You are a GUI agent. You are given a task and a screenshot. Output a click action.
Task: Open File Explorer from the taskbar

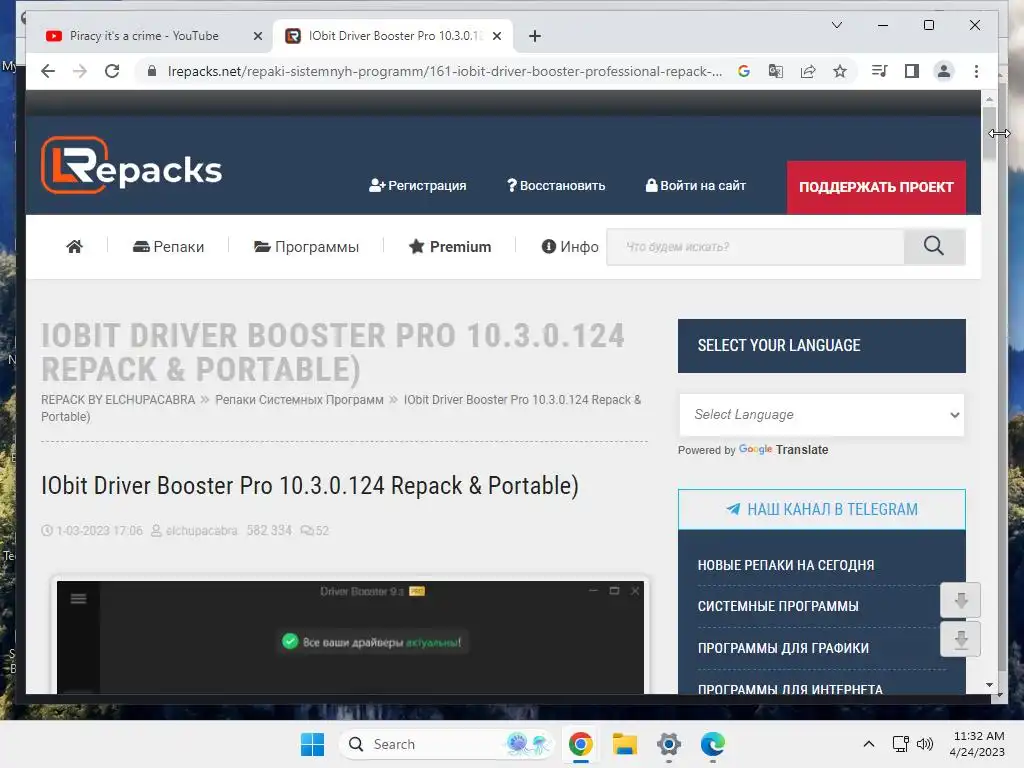[624, 744]
